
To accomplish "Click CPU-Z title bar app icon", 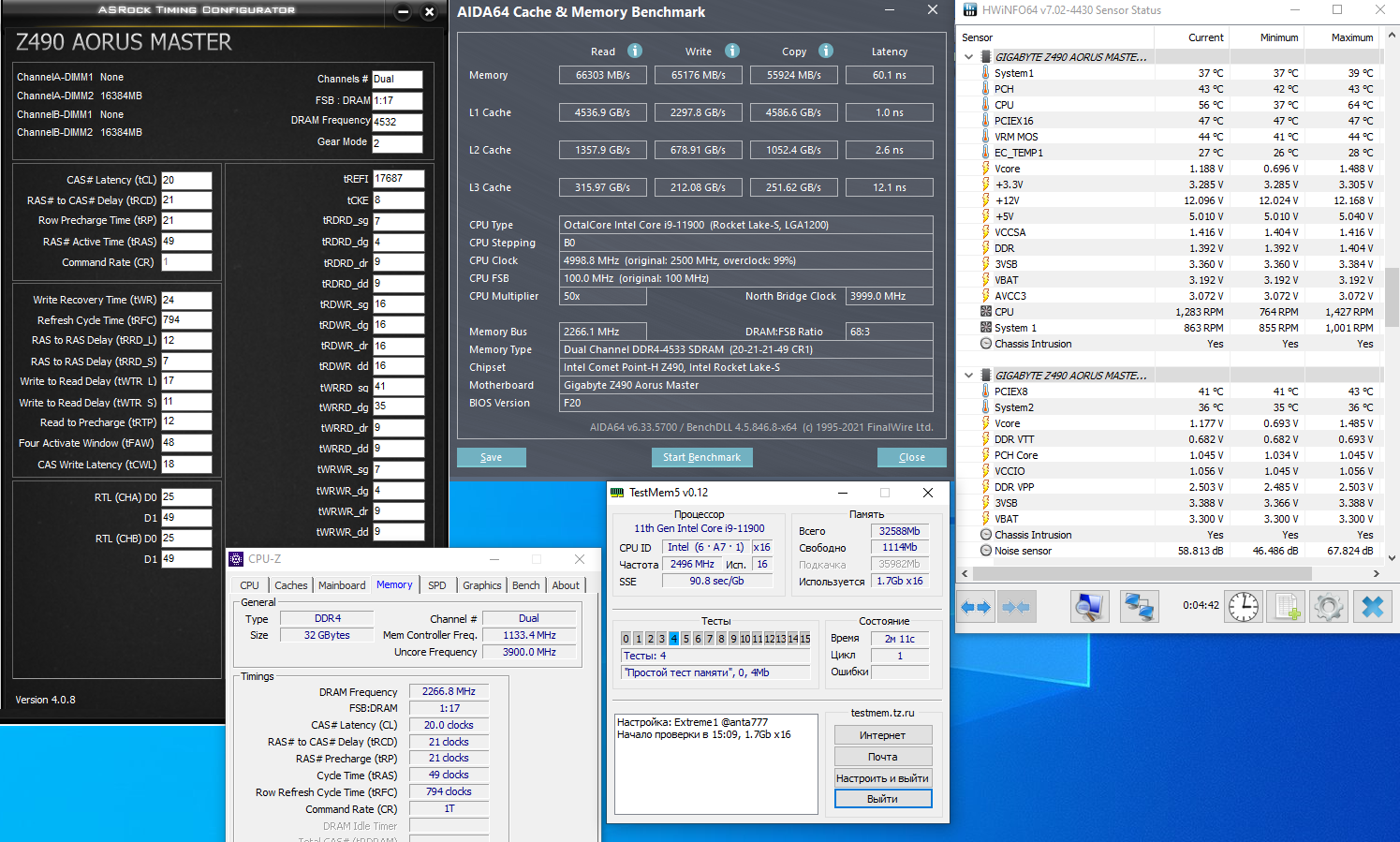I will coord(236,559).
